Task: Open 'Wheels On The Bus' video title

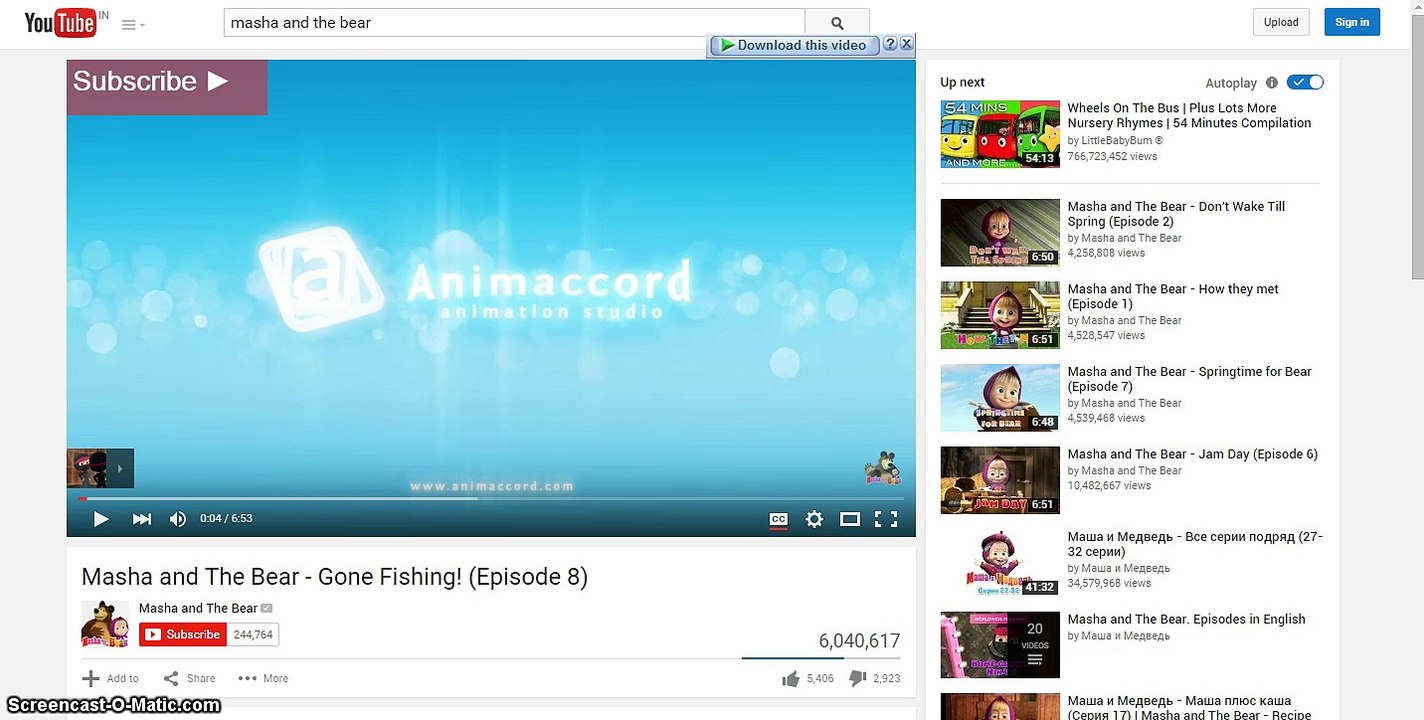Action: [x=1189, y=115]
